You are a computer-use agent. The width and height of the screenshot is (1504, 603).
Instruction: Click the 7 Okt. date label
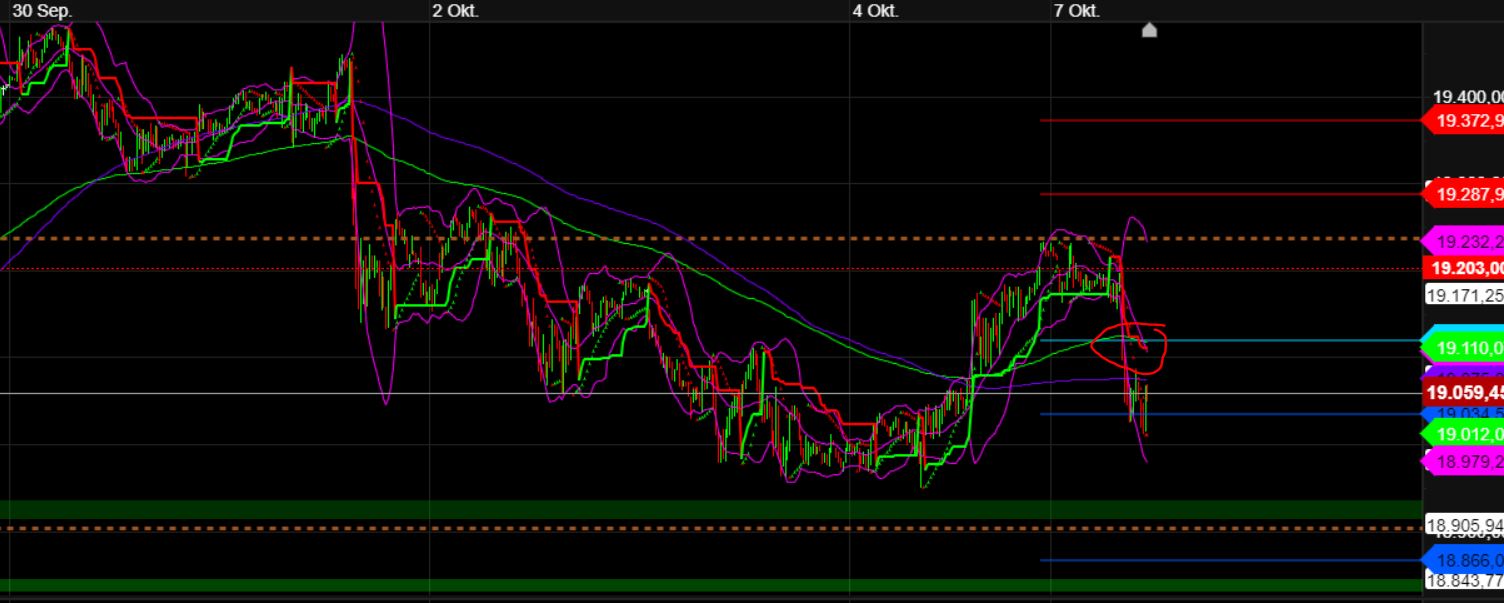point(1077,11)
